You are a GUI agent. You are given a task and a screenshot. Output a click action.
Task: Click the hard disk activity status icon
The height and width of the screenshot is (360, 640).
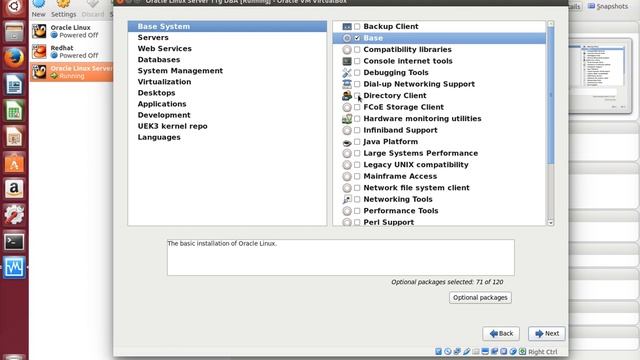click(438, 351)
